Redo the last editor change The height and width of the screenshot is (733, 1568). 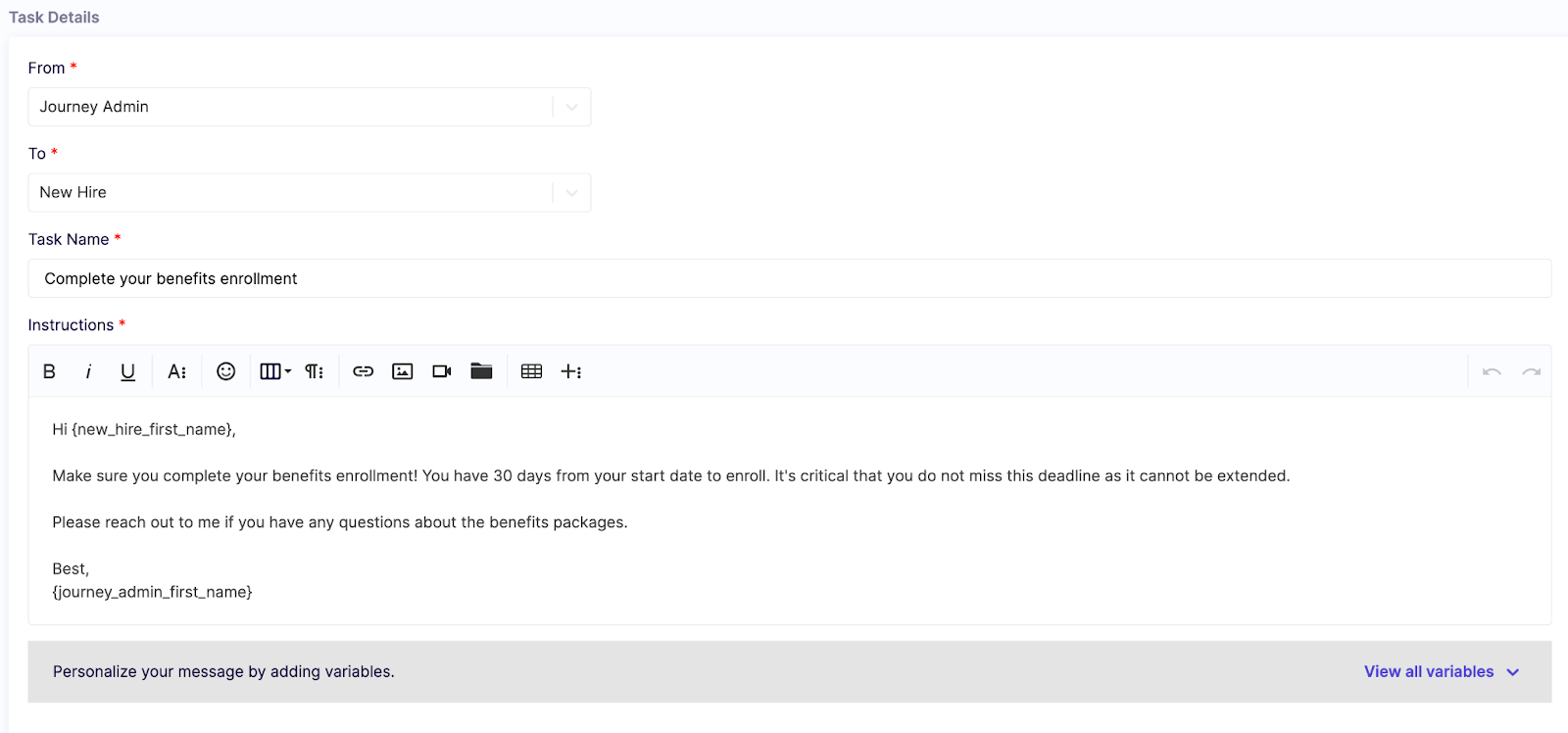1531,371
